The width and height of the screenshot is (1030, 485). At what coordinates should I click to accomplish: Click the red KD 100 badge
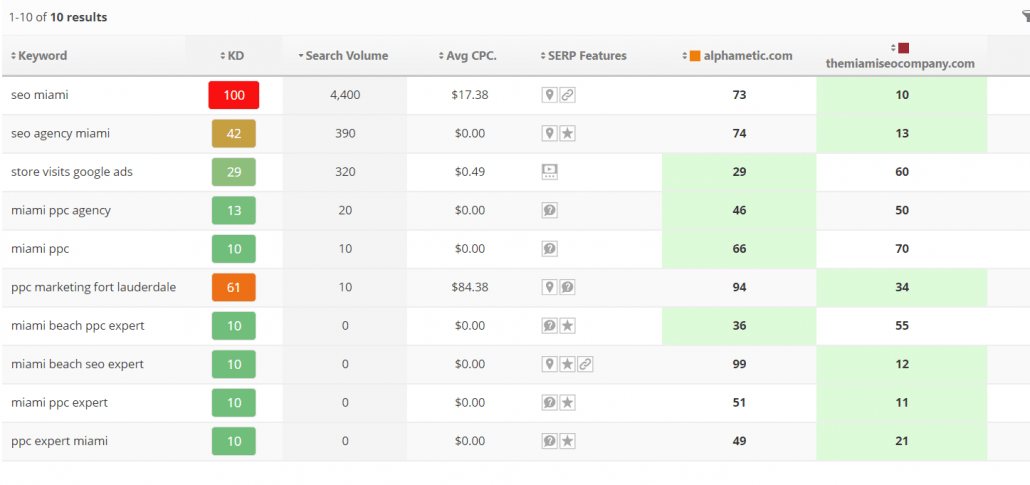[x=234, y=95]
